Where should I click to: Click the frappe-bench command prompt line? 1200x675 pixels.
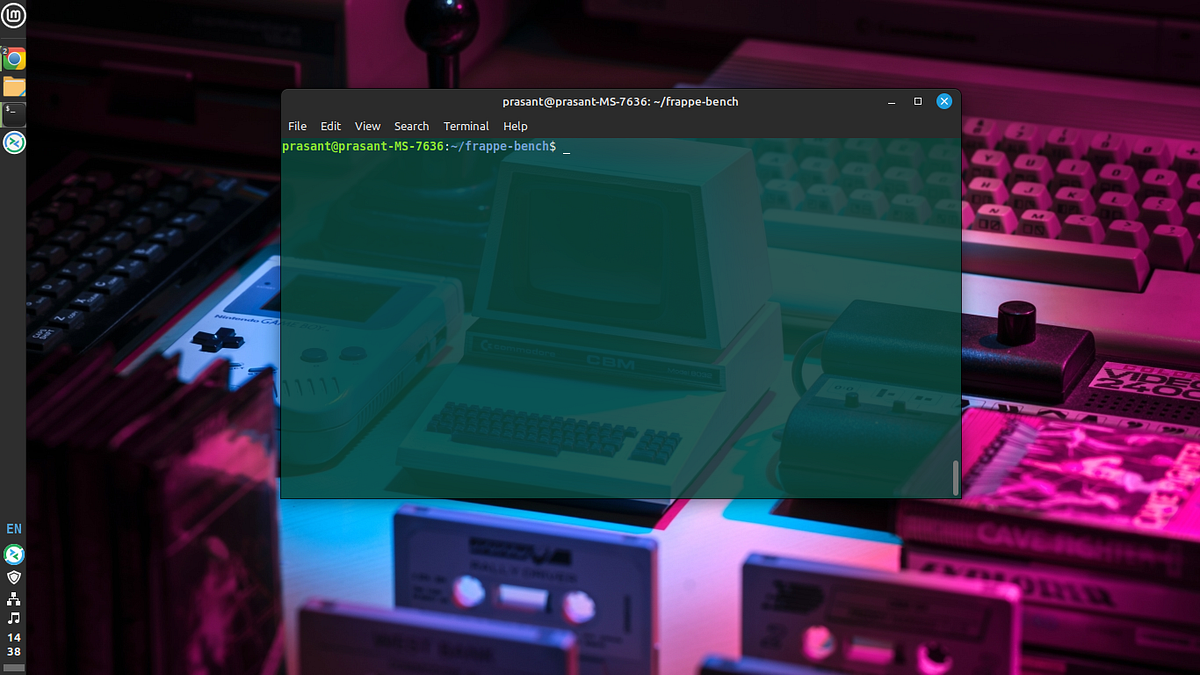420,146
